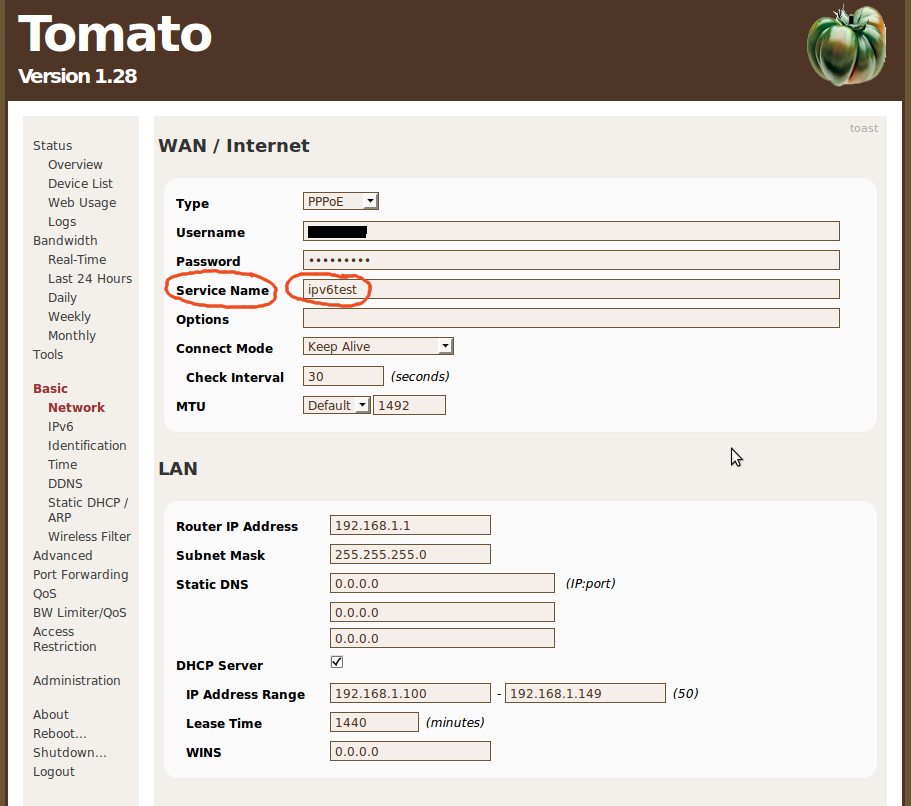
Task: Click the Tomato title heading
Action: point(114,34)
